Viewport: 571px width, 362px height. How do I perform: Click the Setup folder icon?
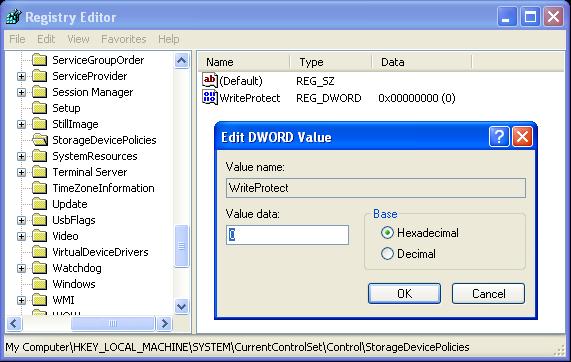(x=39, y=108)
